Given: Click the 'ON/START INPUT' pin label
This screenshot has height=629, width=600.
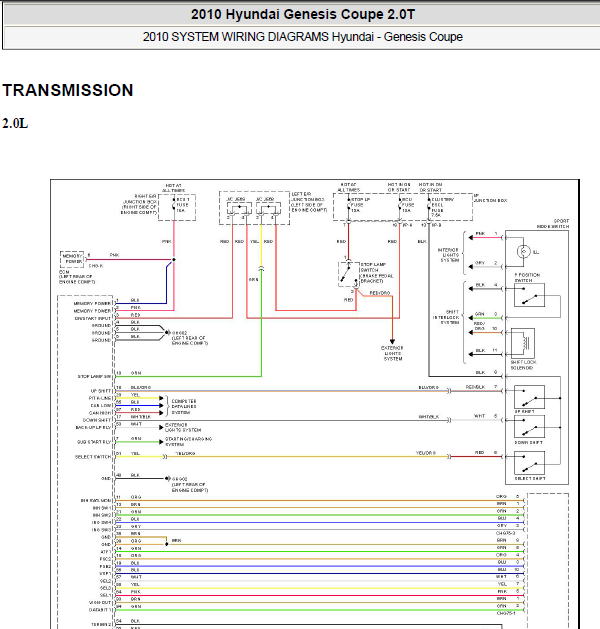Looking at the screenshot, I should point(93,319).
